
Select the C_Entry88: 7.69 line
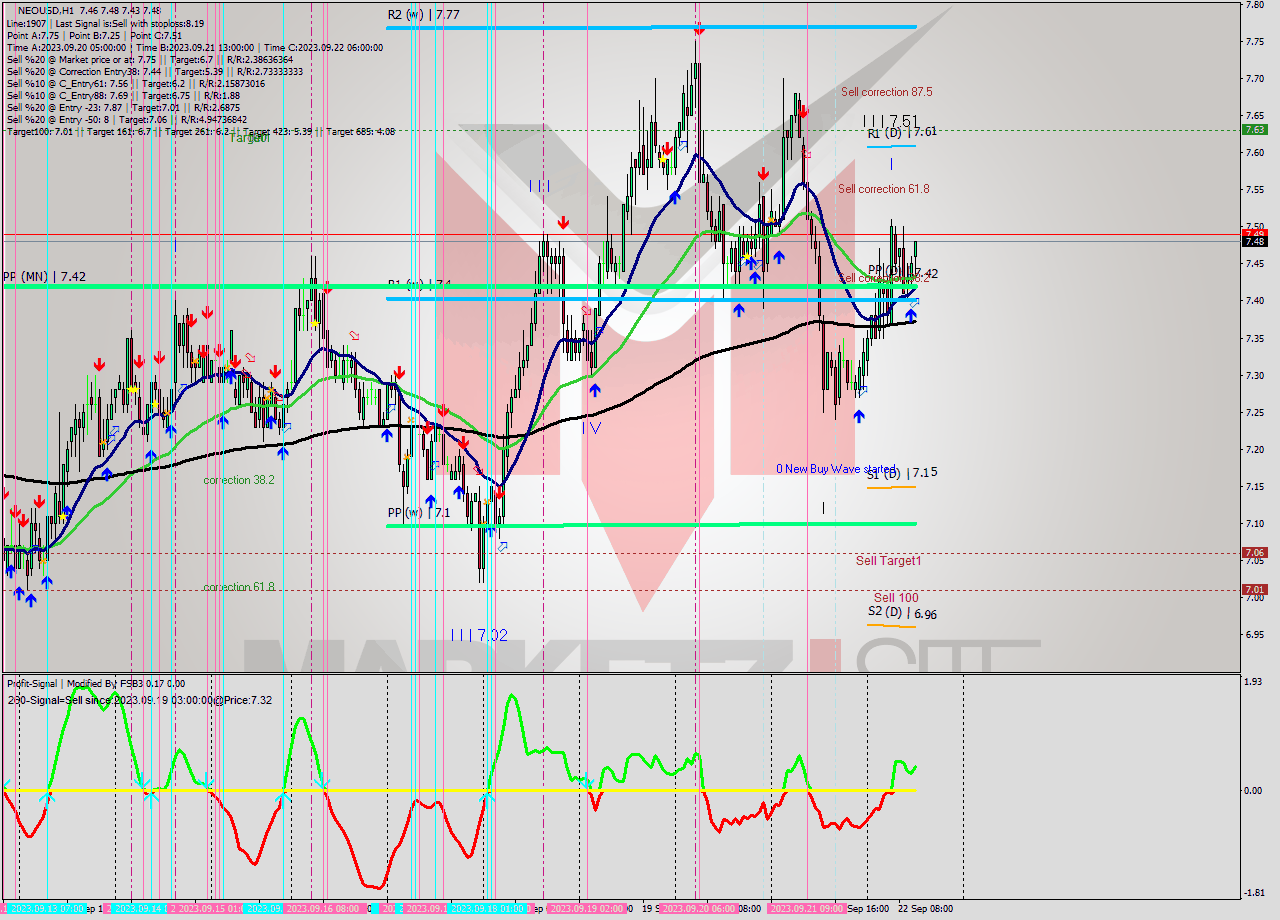pos(123,95)
